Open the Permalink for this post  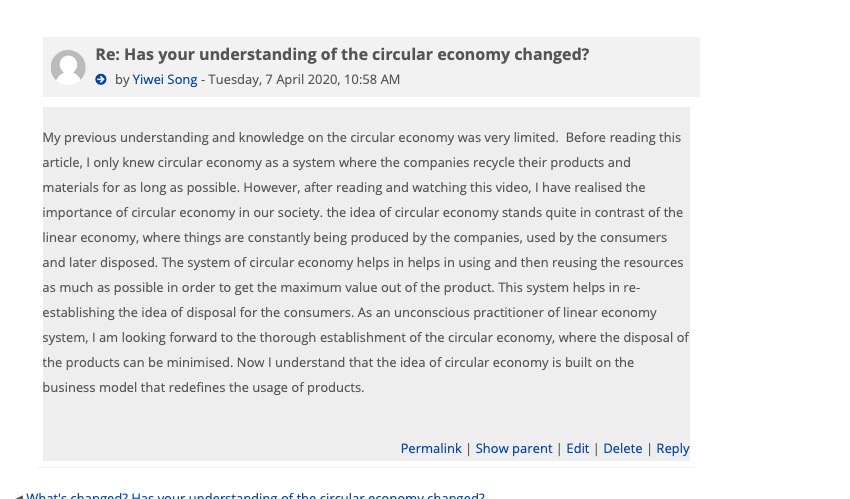click(x=431, y=449)
